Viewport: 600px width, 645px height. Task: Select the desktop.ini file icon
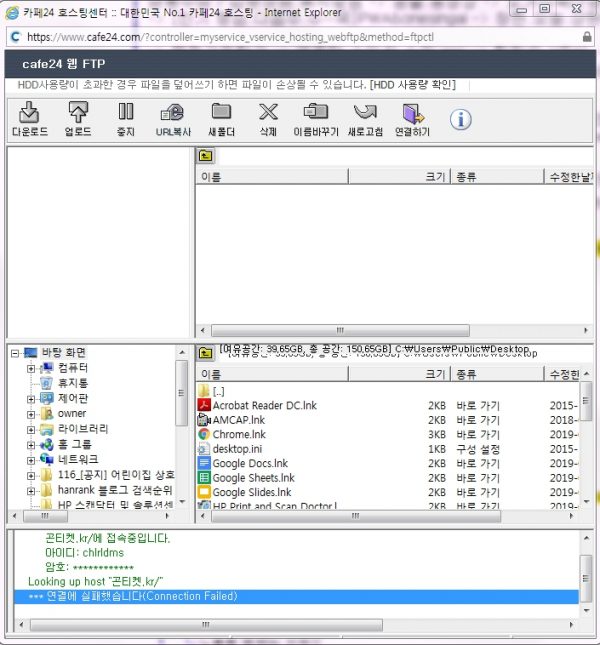tap(204, 448)
